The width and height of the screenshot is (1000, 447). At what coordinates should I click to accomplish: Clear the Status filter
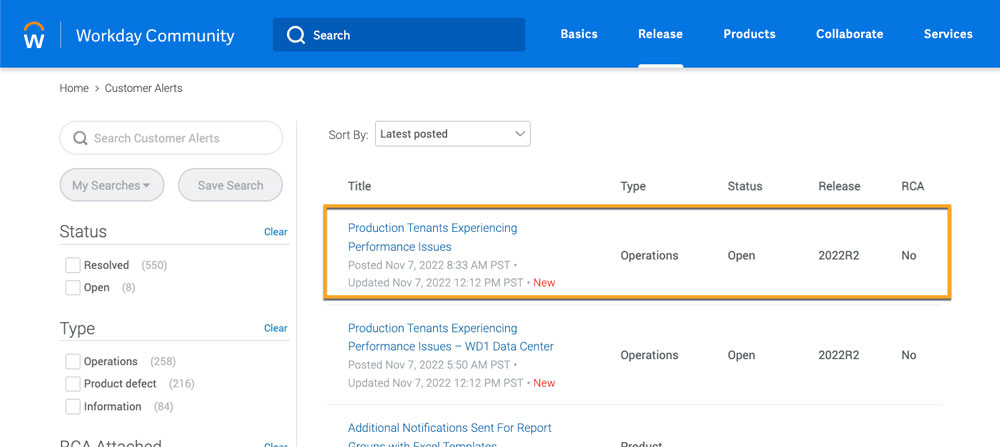(276, 232)
